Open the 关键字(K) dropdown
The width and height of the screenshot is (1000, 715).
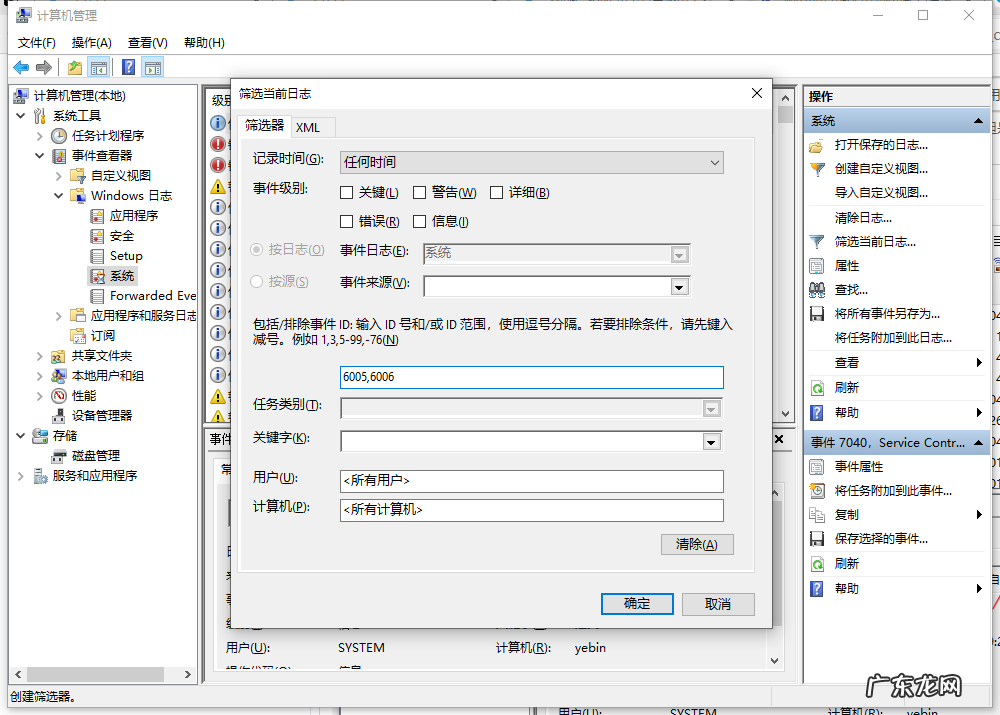pos(711,442)
